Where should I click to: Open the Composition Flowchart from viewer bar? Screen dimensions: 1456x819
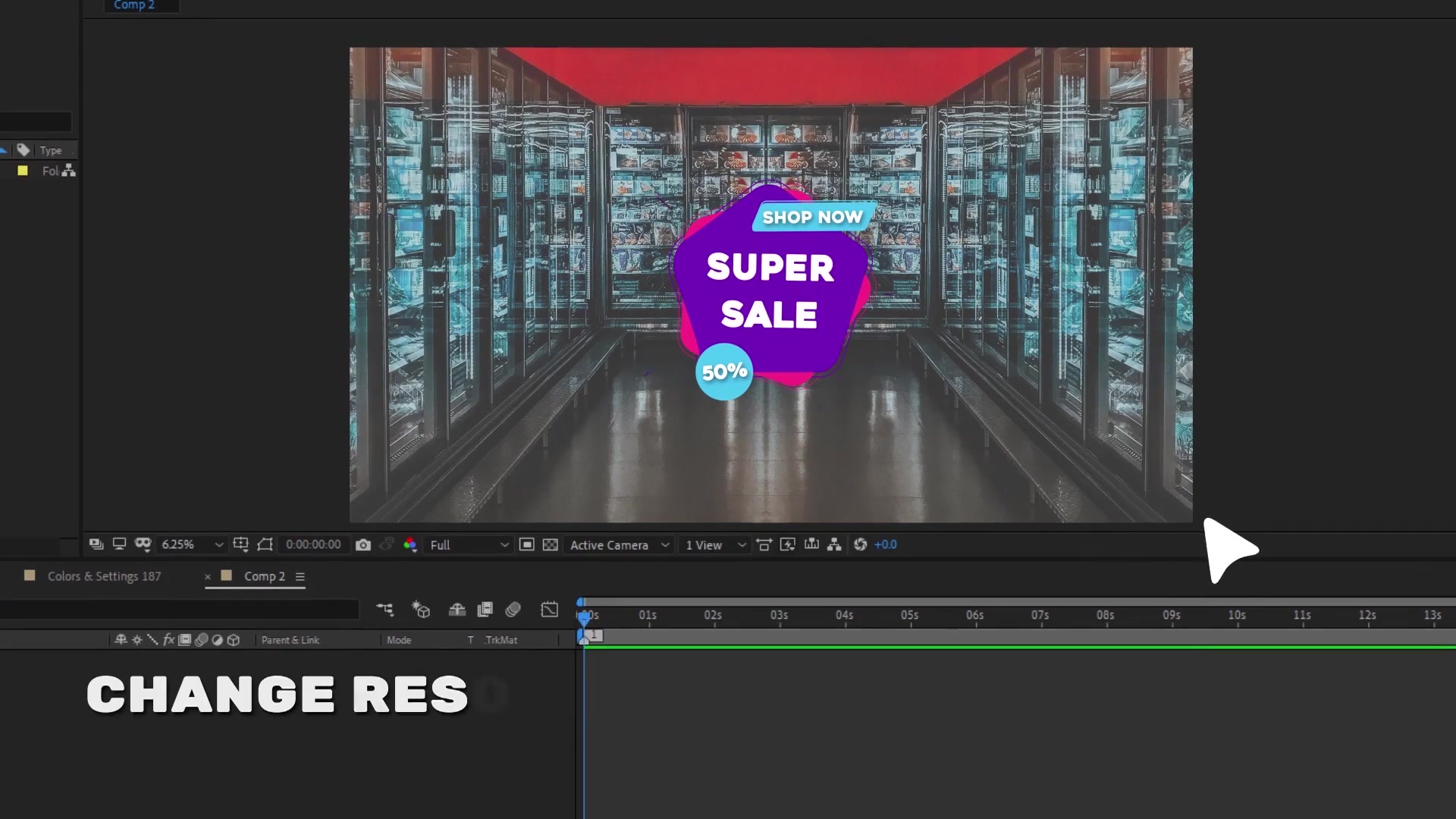tap(834, 544)
